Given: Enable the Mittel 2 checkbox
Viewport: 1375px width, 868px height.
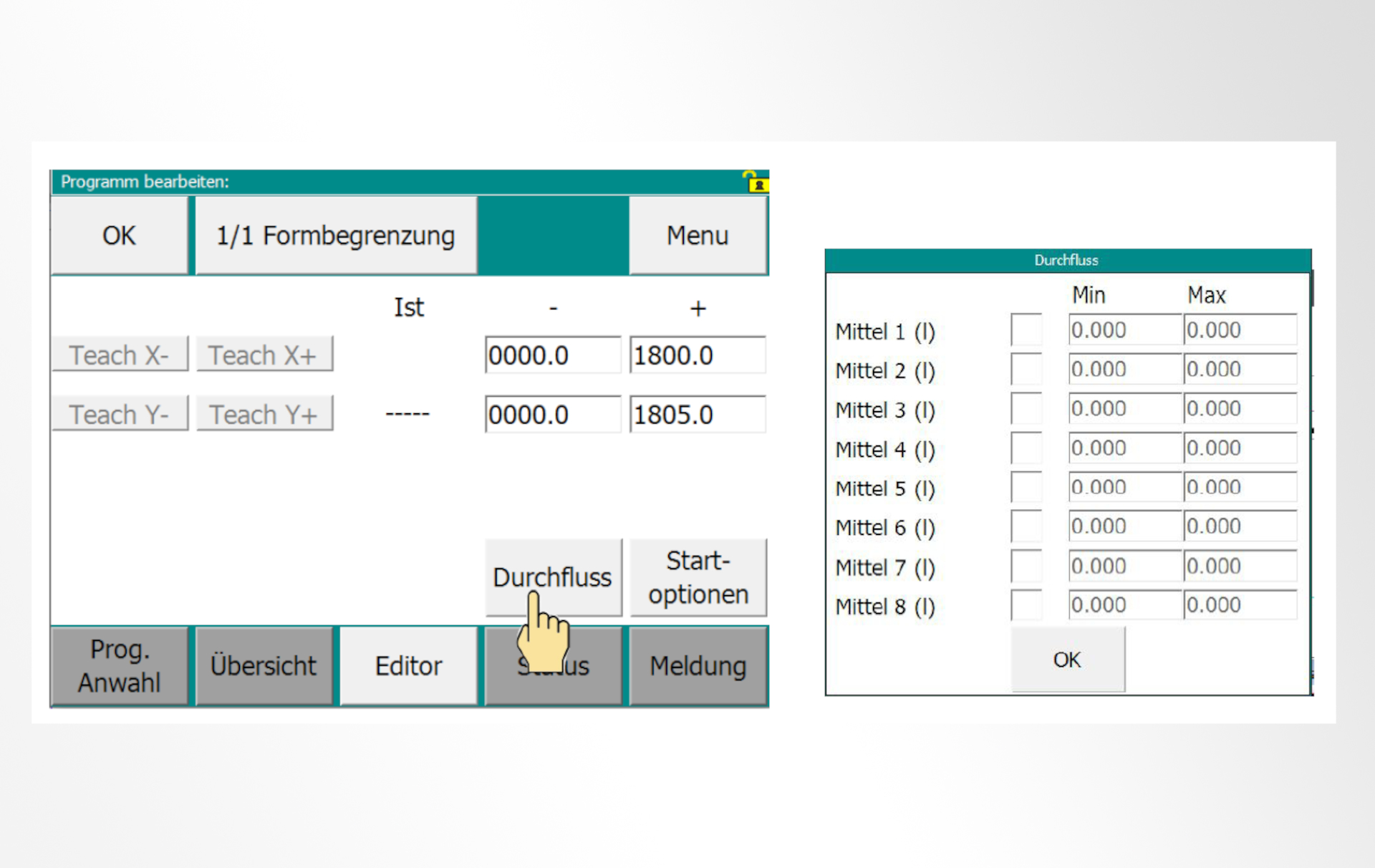Looking at the screenshot, I should [x=1026, y=370].
